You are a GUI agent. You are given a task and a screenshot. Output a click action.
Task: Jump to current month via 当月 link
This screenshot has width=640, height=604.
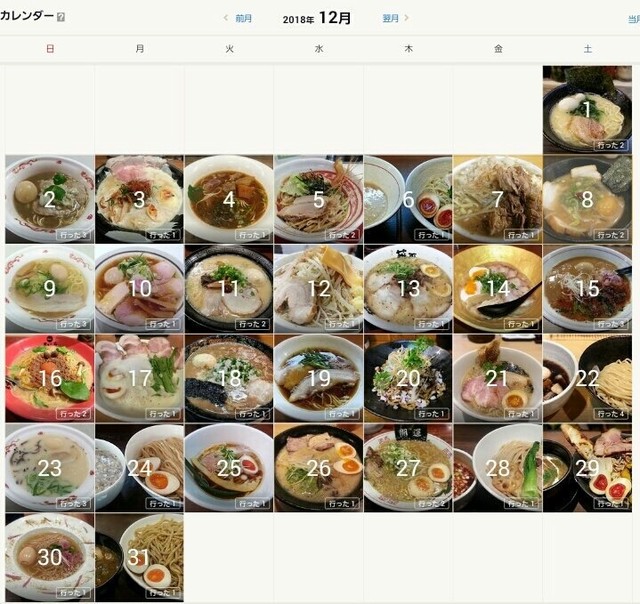coord(634,19)
